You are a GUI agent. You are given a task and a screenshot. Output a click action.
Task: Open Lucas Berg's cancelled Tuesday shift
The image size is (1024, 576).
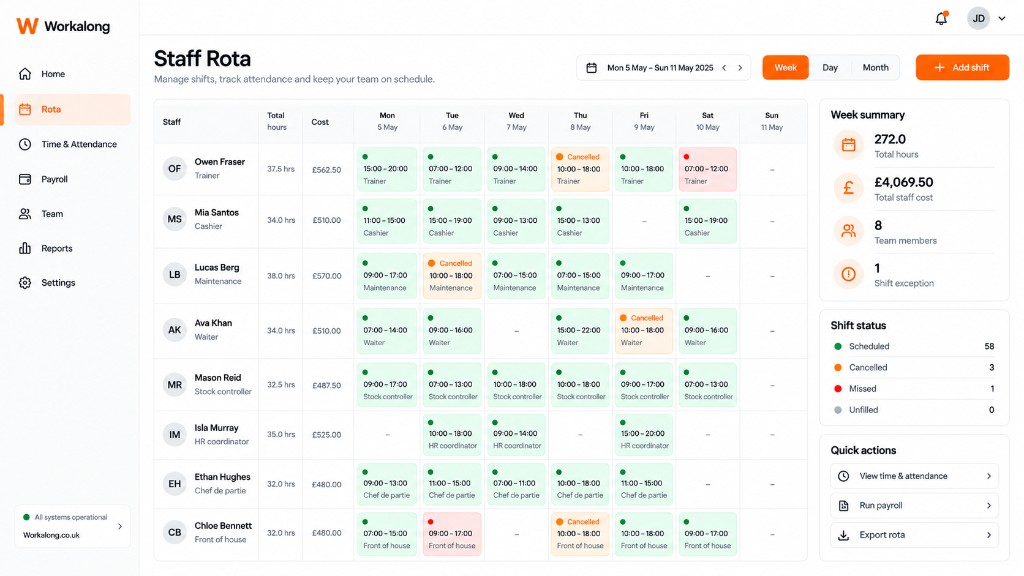(x=452, y=276)
